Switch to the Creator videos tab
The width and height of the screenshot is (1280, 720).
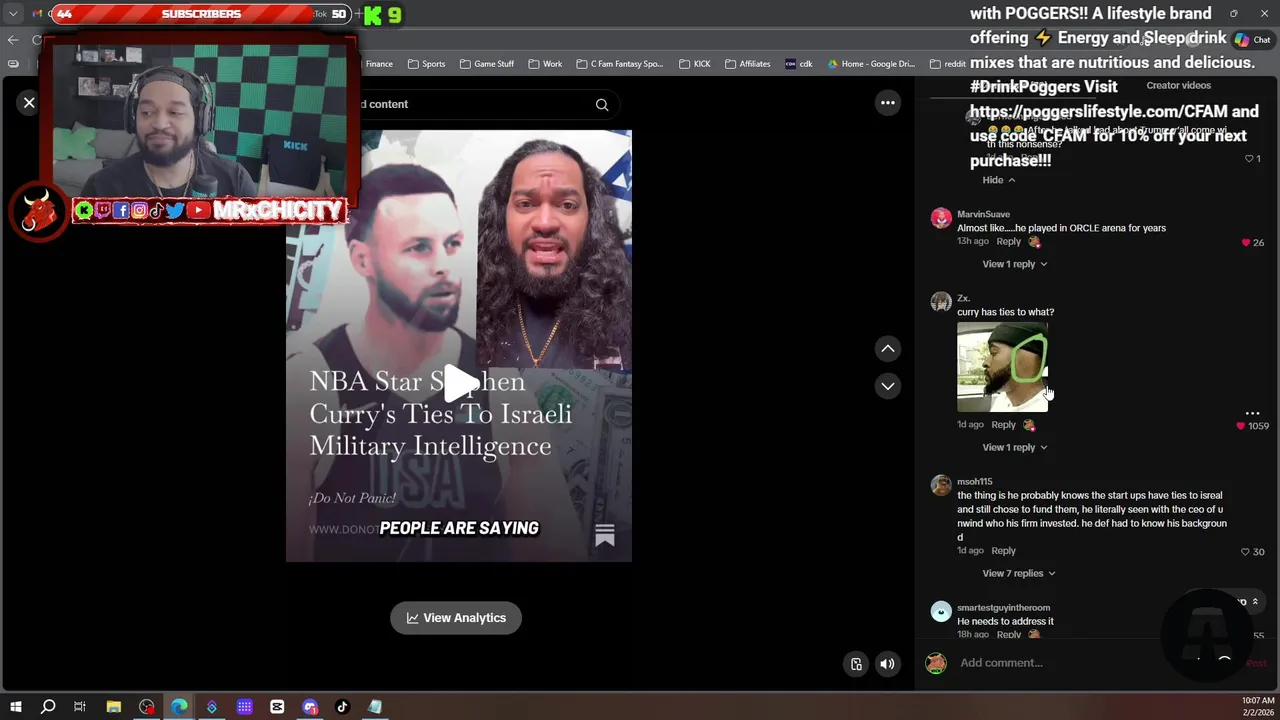1178,86
